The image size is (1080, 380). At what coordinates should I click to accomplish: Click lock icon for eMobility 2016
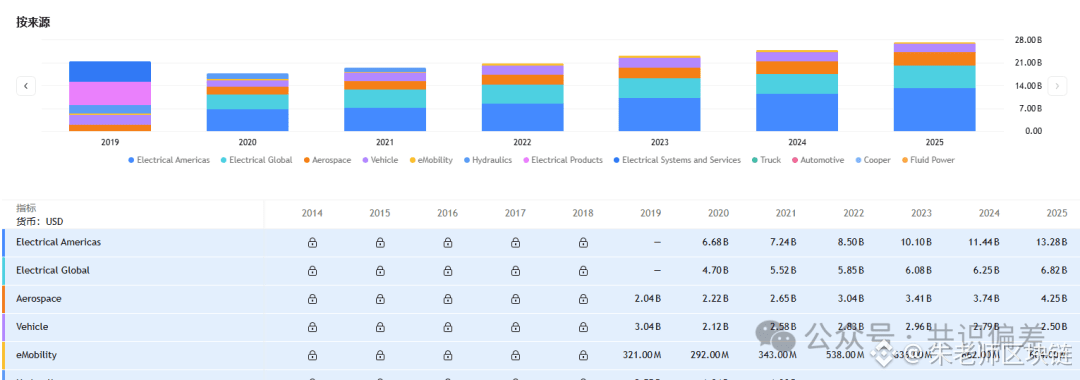448,355
